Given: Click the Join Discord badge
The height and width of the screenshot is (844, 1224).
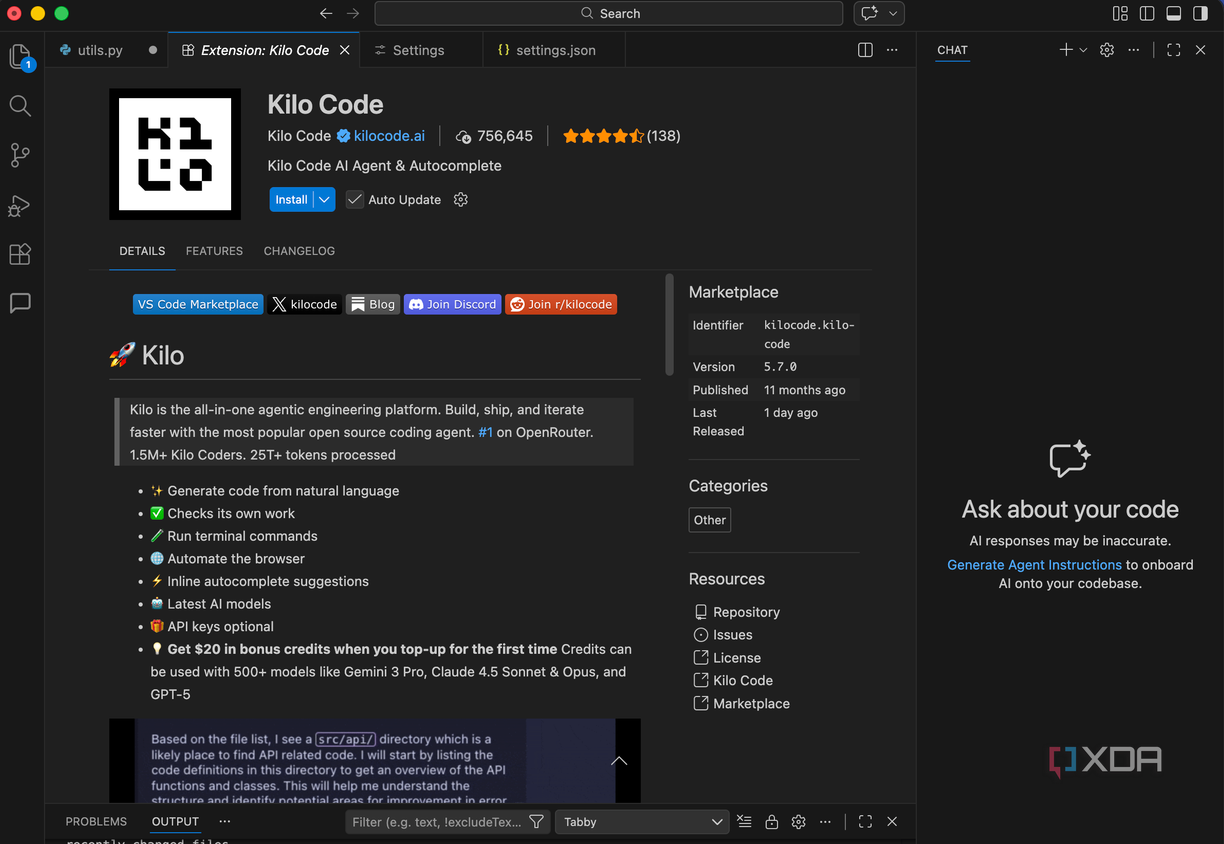Looking at the screenshot, I should coord(452,304).
